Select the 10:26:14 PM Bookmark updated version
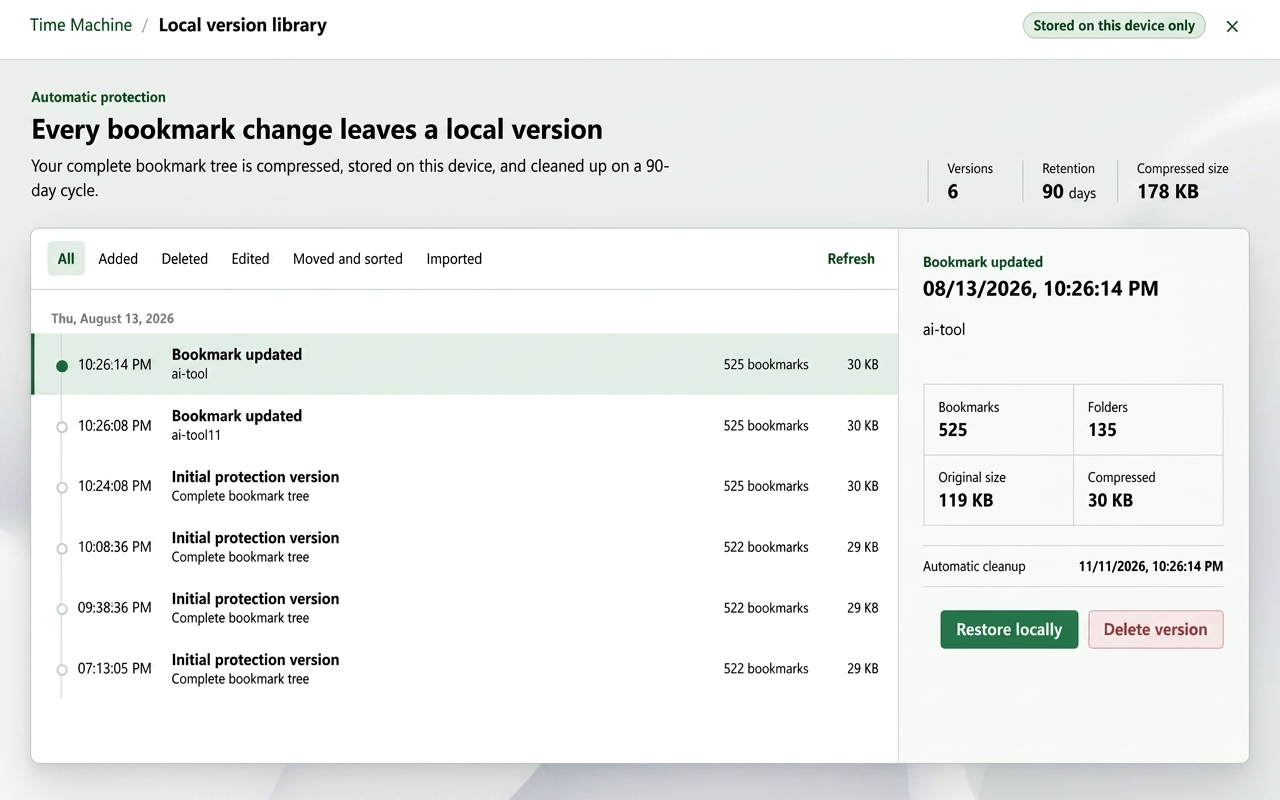The width and height of the screenshot is (1280, 800). pos(464,364)
